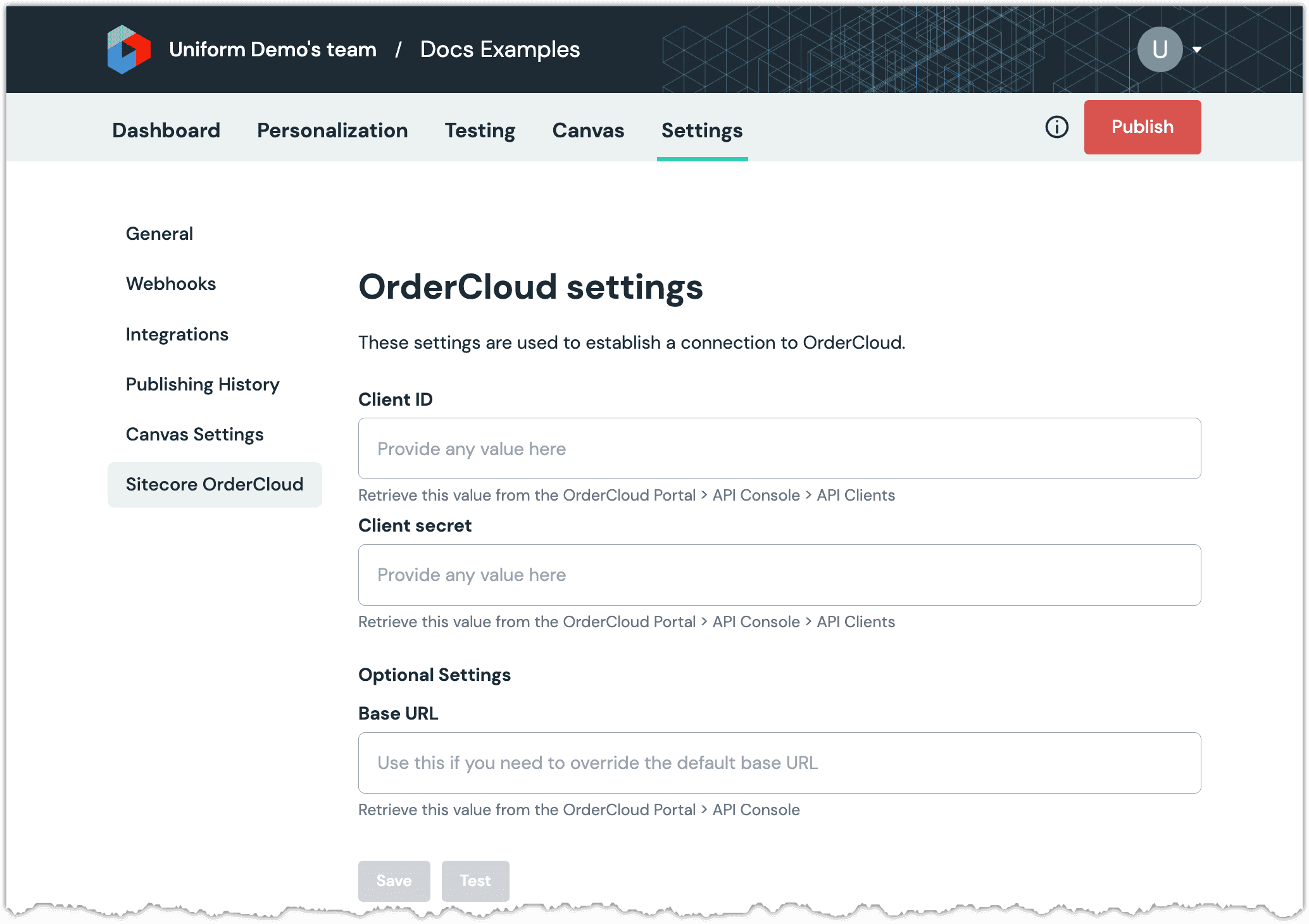The image size is (1309, 924).
Task: Click the U user avatar
Action: pos(1160,49)
